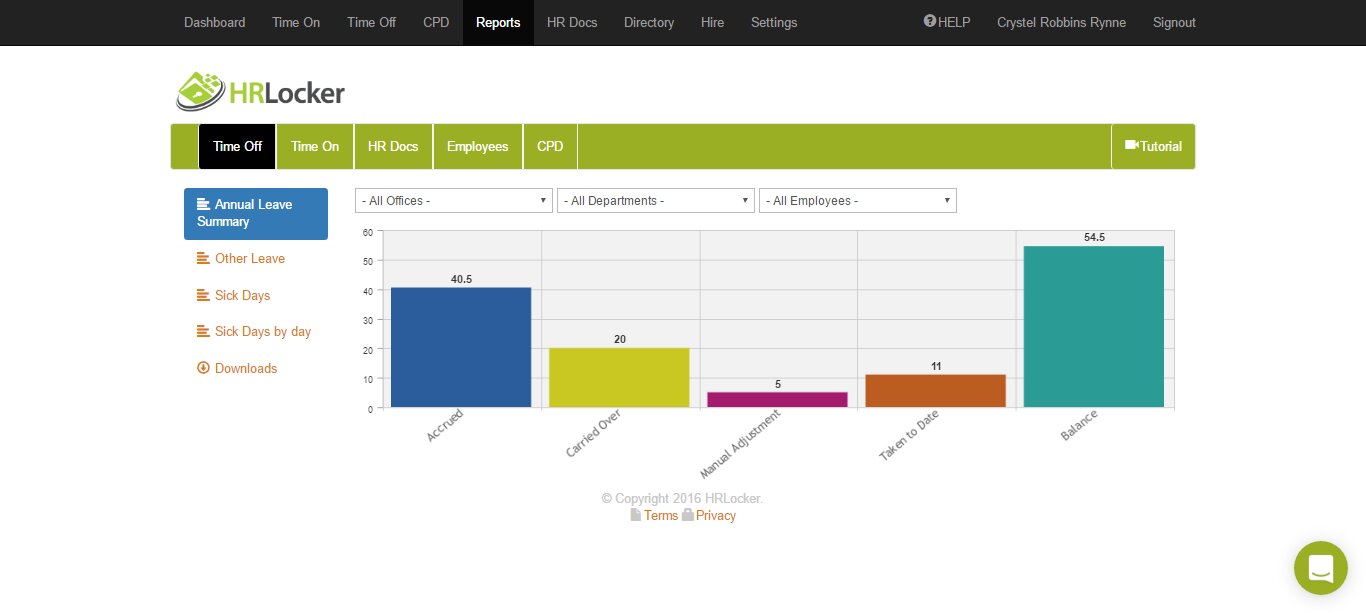Click the Downloads arrow icon in sidebar
This screenshot has height=613, width=1366.
203,368
